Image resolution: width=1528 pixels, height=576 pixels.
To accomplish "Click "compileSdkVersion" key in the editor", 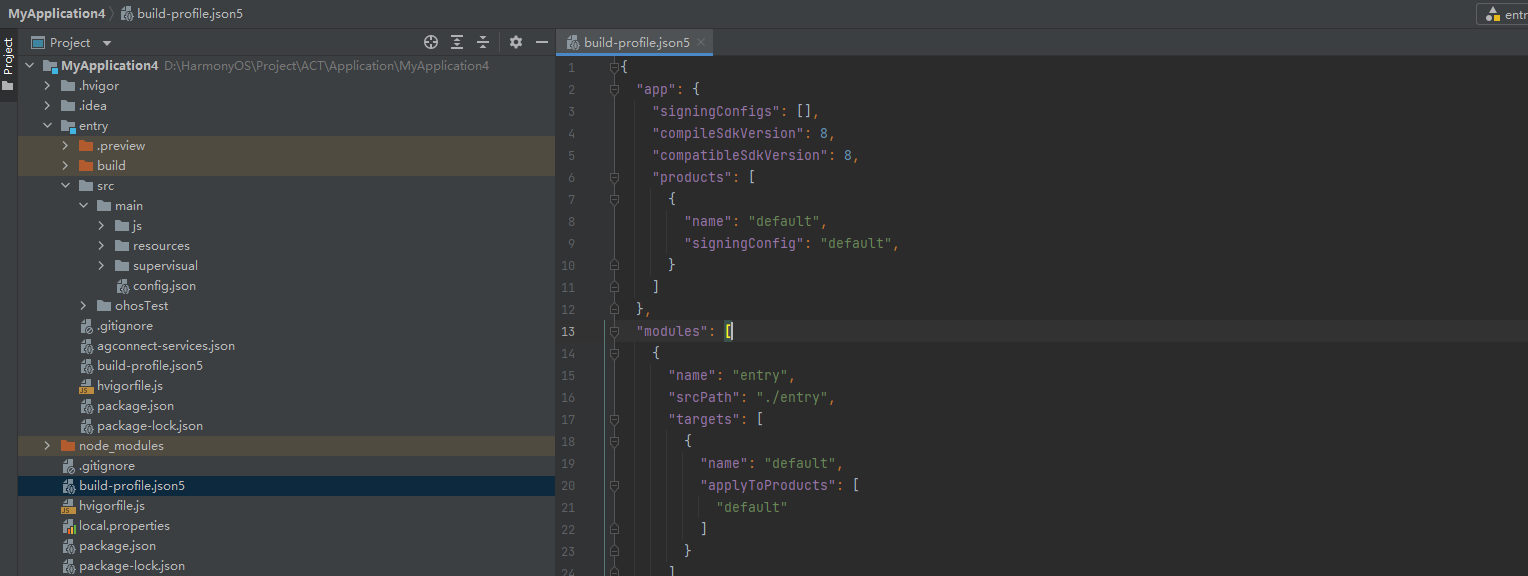I will click(728, 133).
